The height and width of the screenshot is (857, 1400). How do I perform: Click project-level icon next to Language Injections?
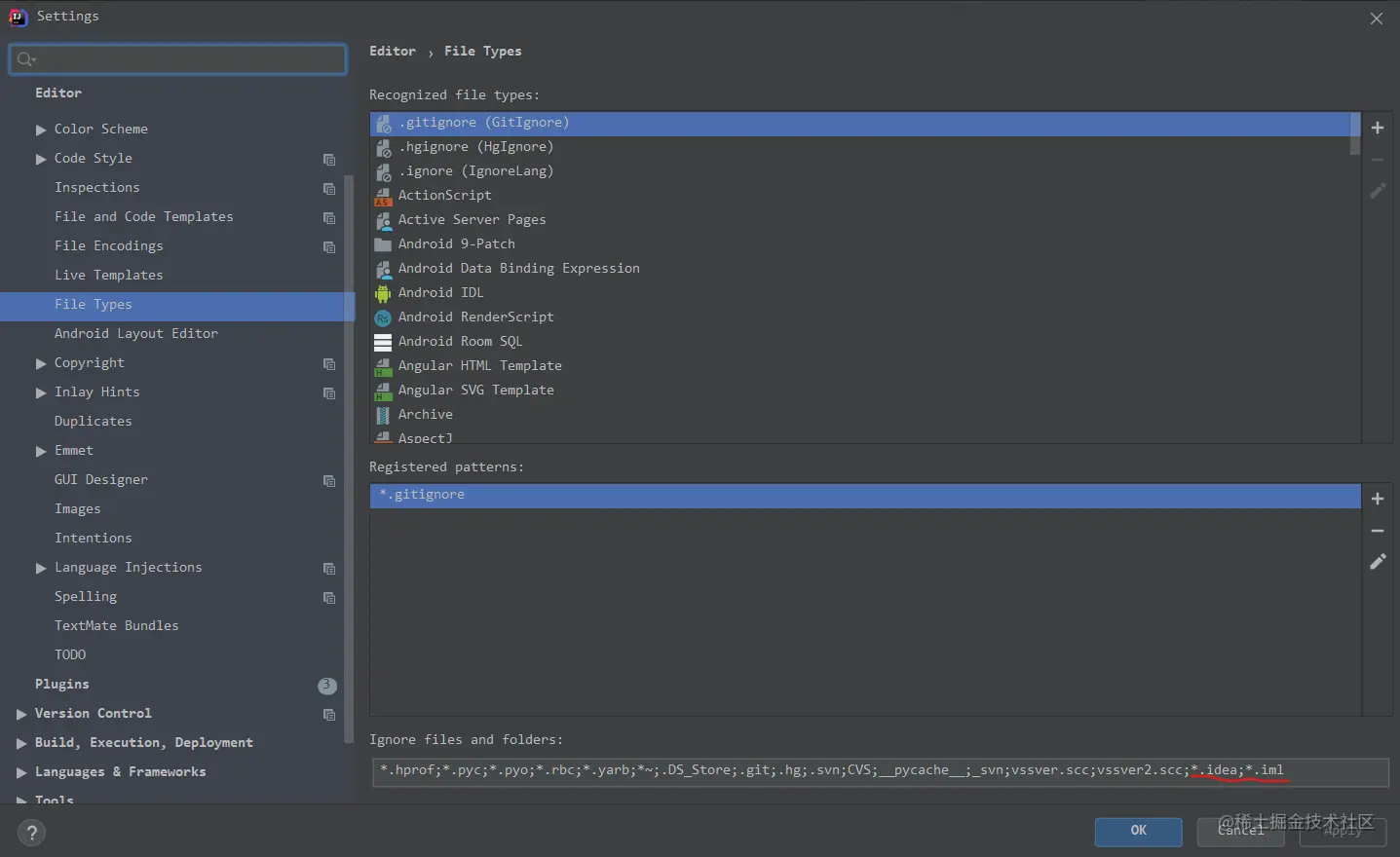click(329, 569)
